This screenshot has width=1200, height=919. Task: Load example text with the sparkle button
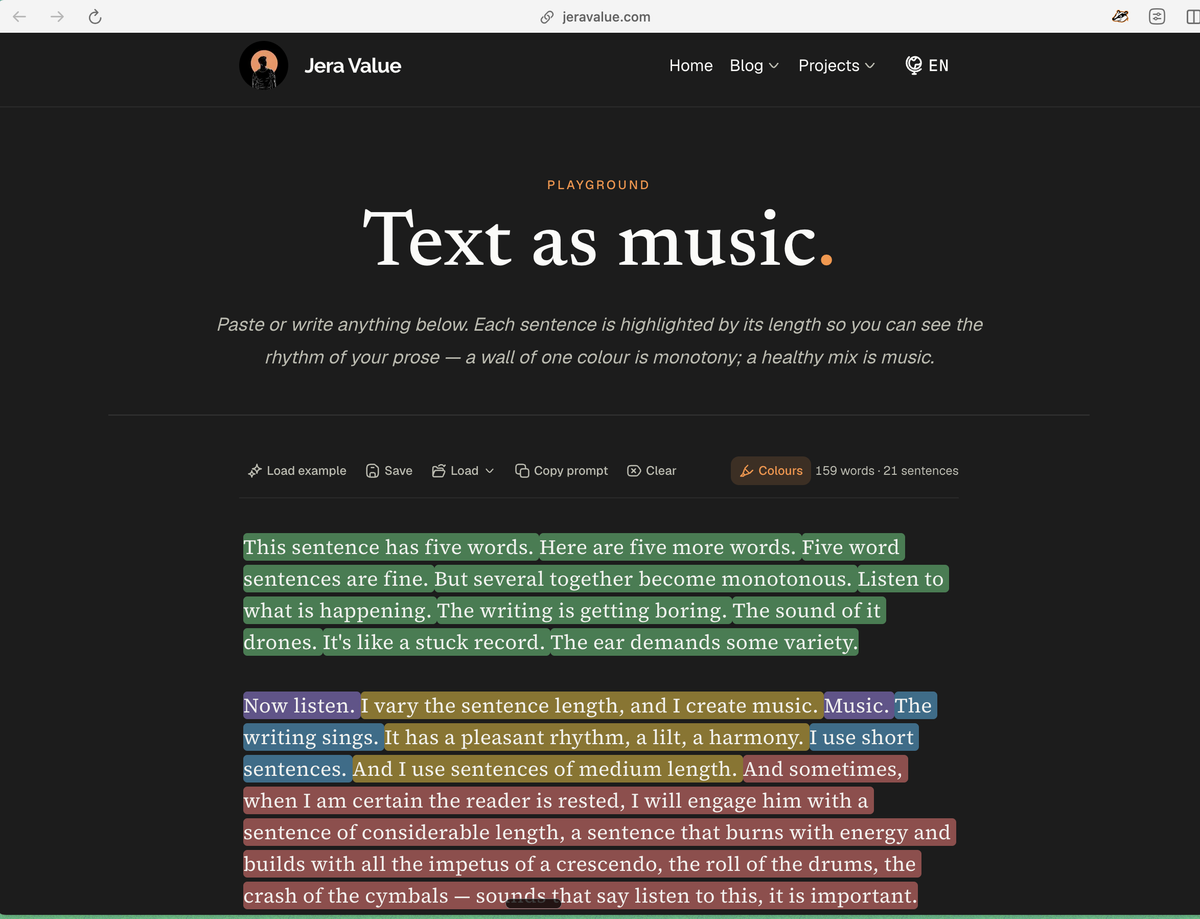tap(297, 471)
